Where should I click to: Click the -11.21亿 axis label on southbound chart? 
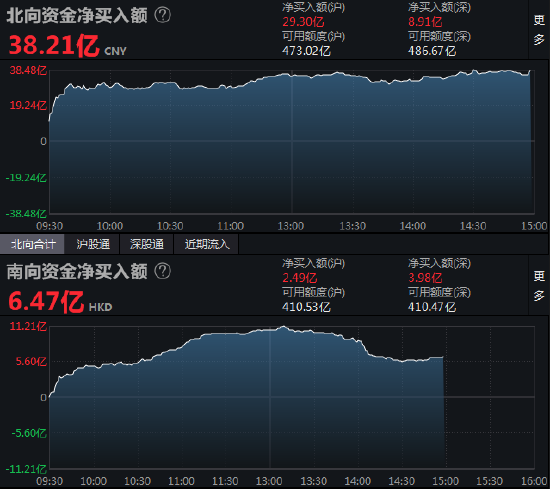pyautogui.click(x=26, y=469)
